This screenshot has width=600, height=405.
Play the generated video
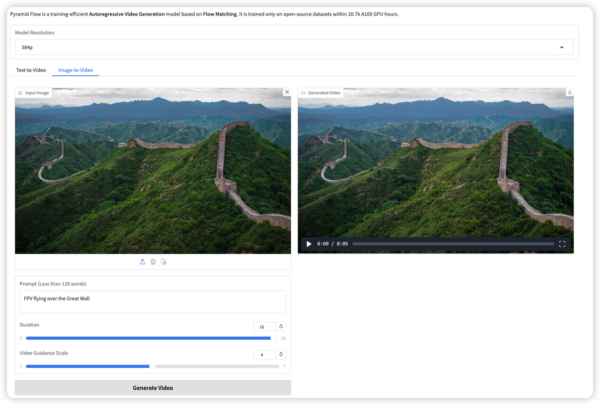(308, 243)
